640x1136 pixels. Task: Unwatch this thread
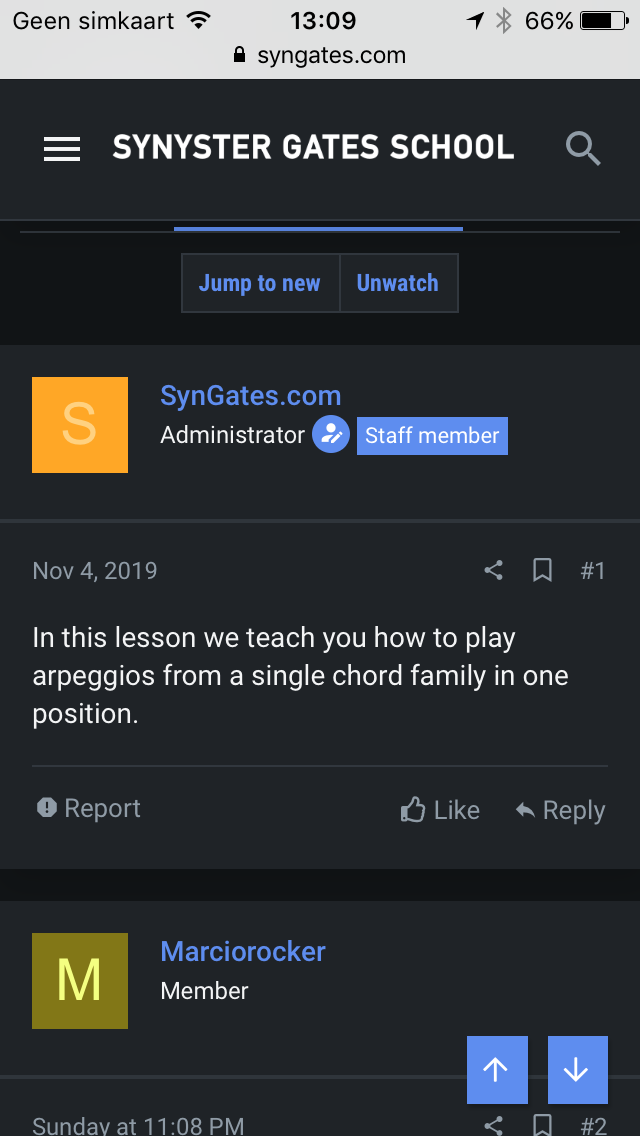point(398,283)
